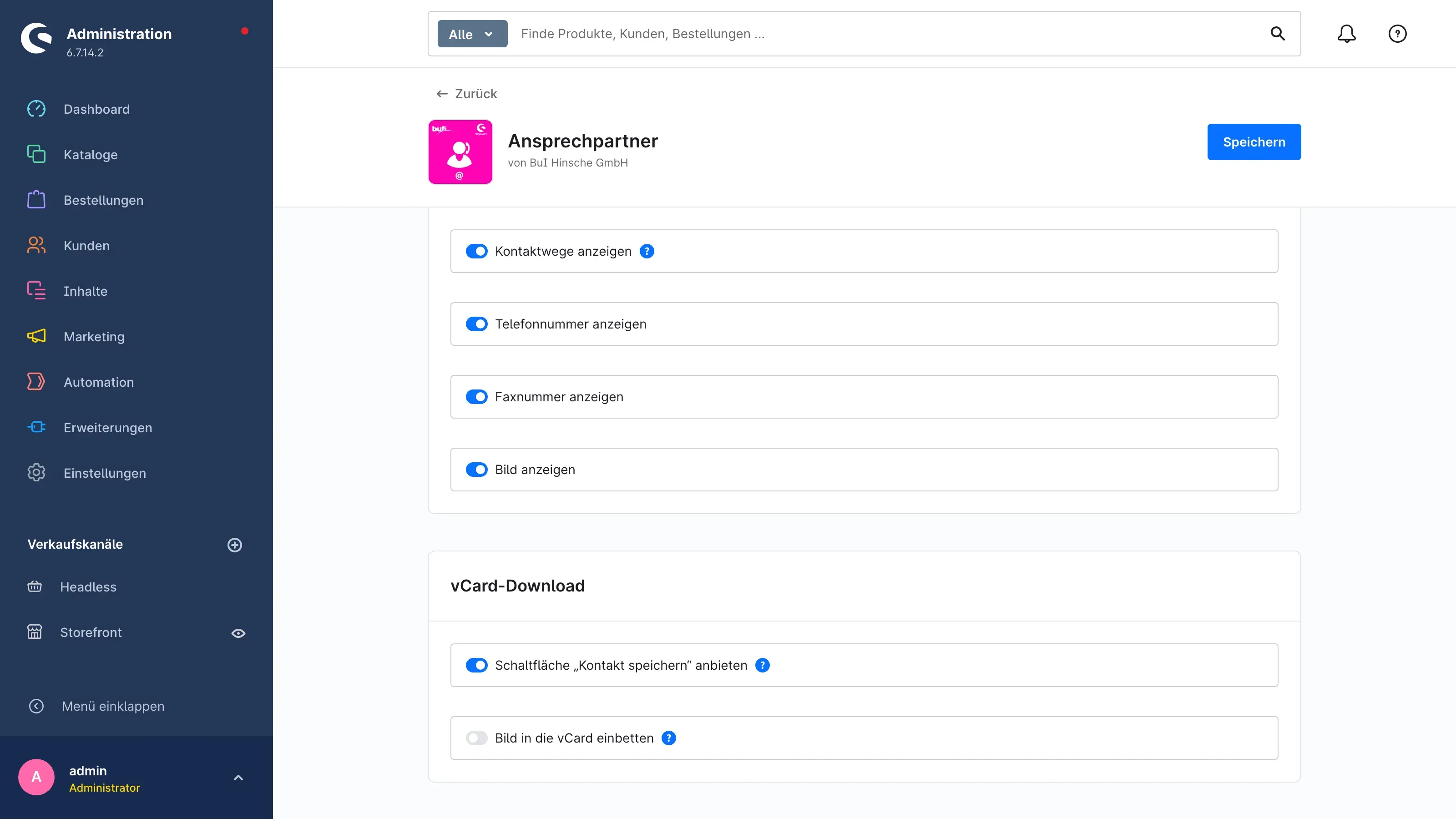1456x819 pixels.
Task: Click the Verkaufskanäle heading
Action: 75,544
